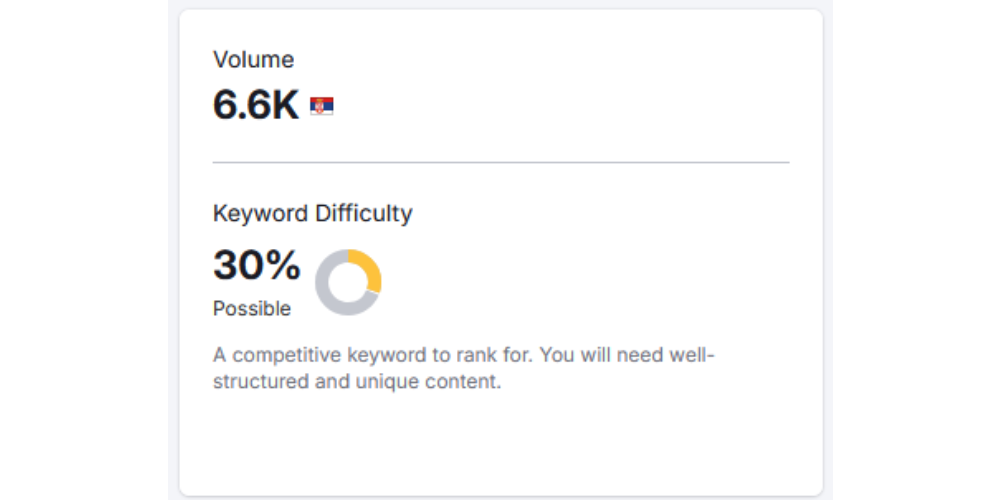The height and width of the screenshot is (500, 1000).
Task: Click the Keyword Difficulty donut chart
Action: [x=348, y=283]
